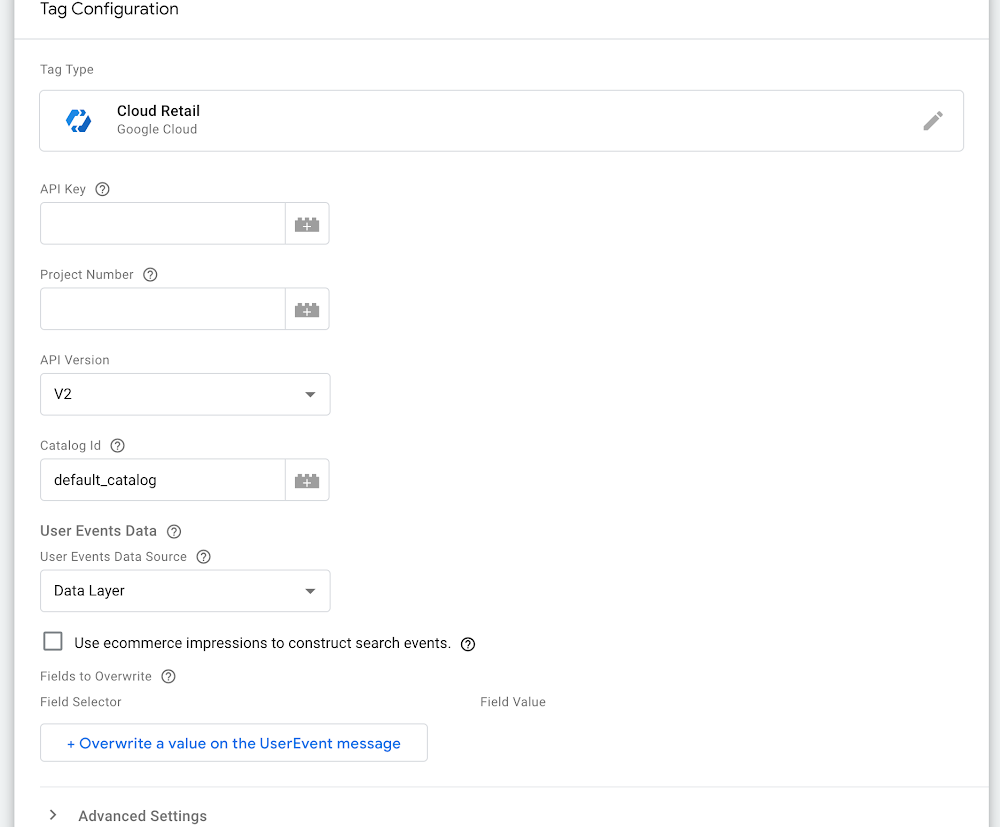Viewport: 1000px width, 827px height.
Task: Enable ecommerce impressions for search events checkbox
Action: coord(53,641)
